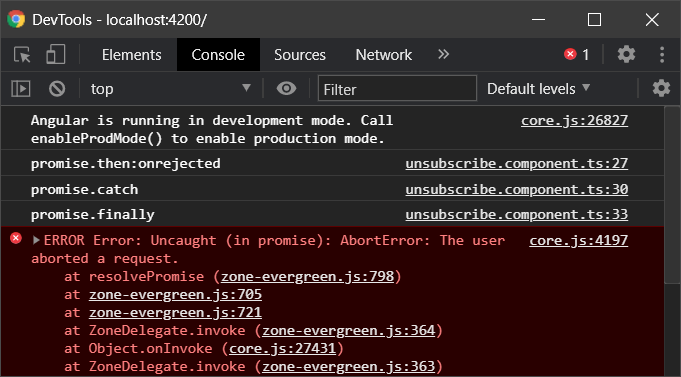
Task: Click the promise.then:onrejected log text
Action: coord(126,163)
